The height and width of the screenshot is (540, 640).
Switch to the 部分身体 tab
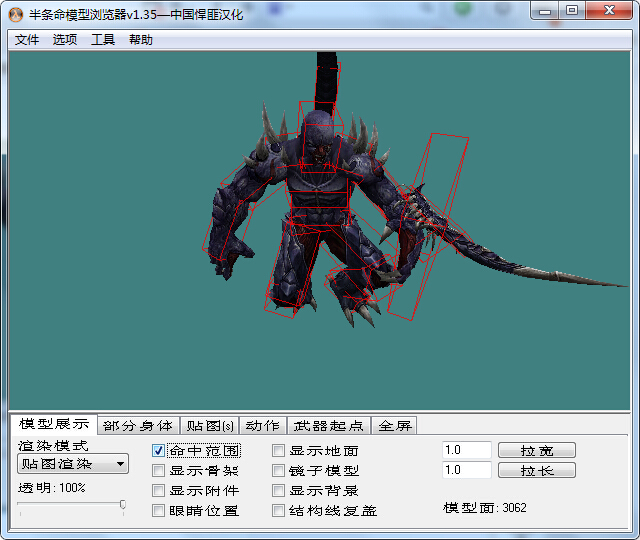138,426
